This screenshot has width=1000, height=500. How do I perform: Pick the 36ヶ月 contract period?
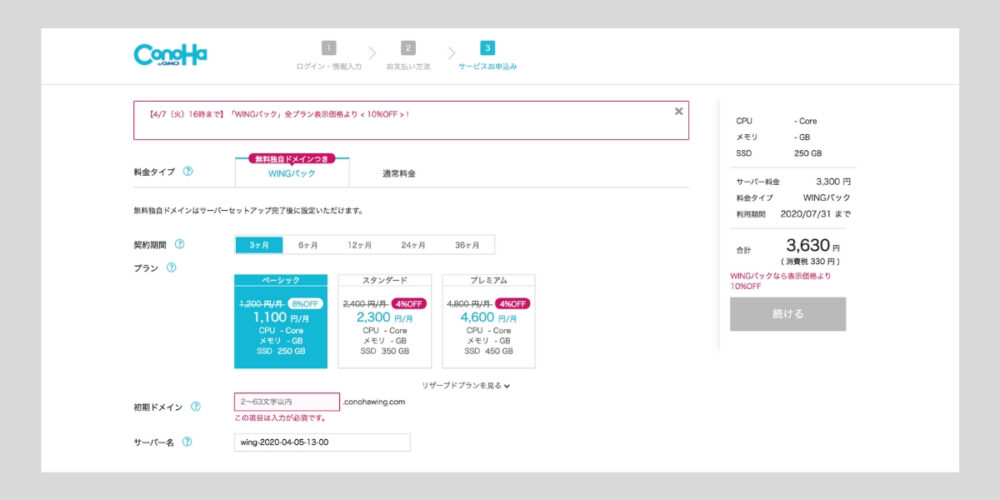467,245
